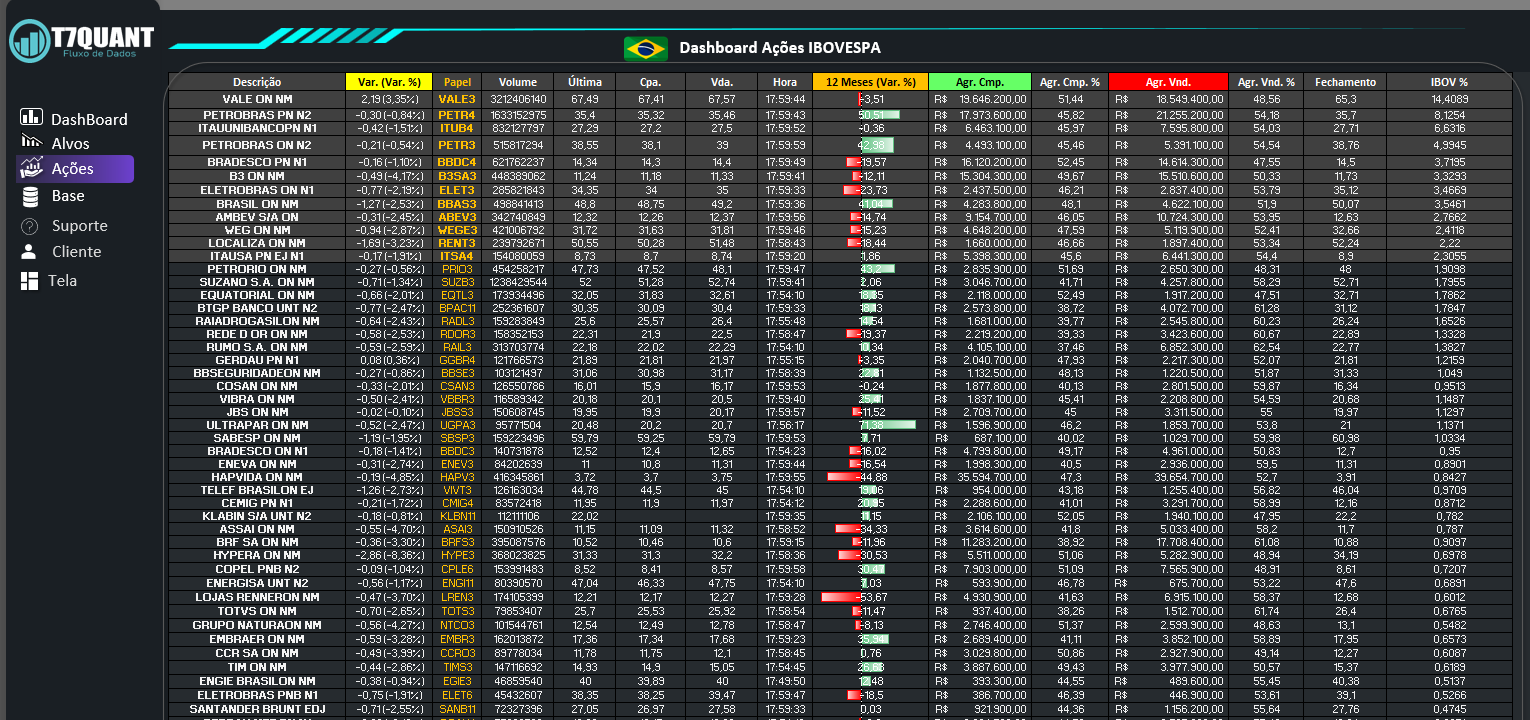Select the MGLU3-like HAPV3 ticker cell
Viewport: 1530px width, 720px height.
[x=457, y=477]
